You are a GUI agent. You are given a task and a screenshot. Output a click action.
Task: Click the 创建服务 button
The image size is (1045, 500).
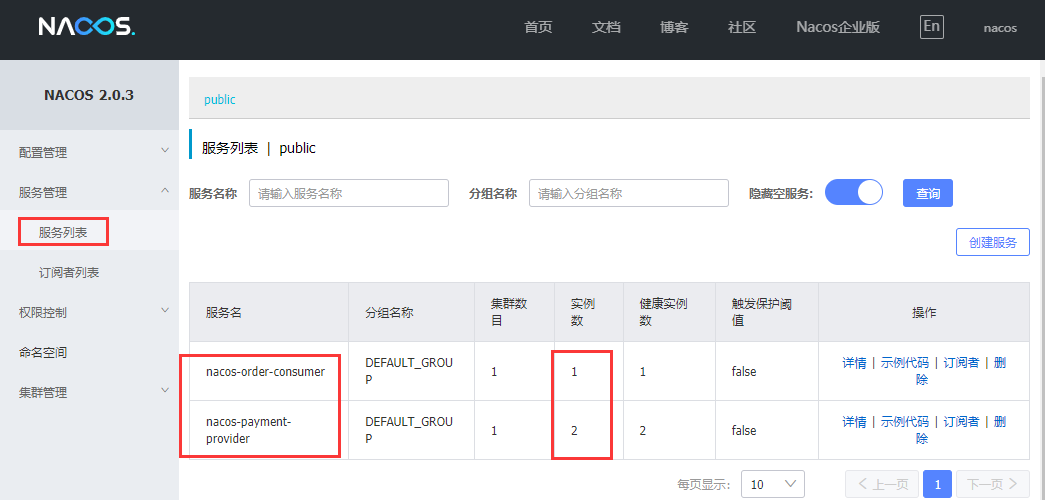pos(993,242)
